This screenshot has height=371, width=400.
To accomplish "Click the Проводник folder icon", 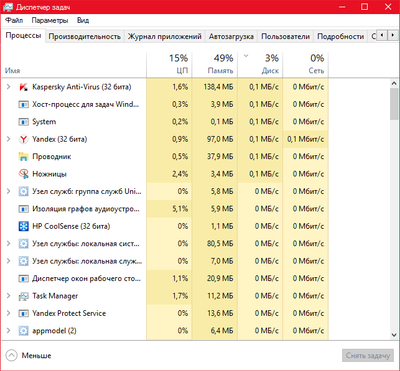I will [x=23, y=157].
